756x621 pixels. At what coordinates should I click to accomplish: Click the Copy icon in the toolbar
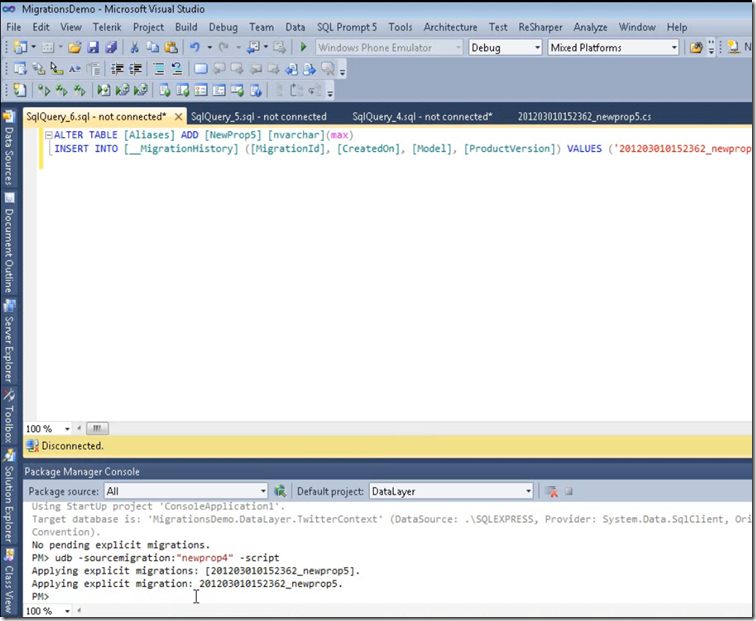(152, 47)
